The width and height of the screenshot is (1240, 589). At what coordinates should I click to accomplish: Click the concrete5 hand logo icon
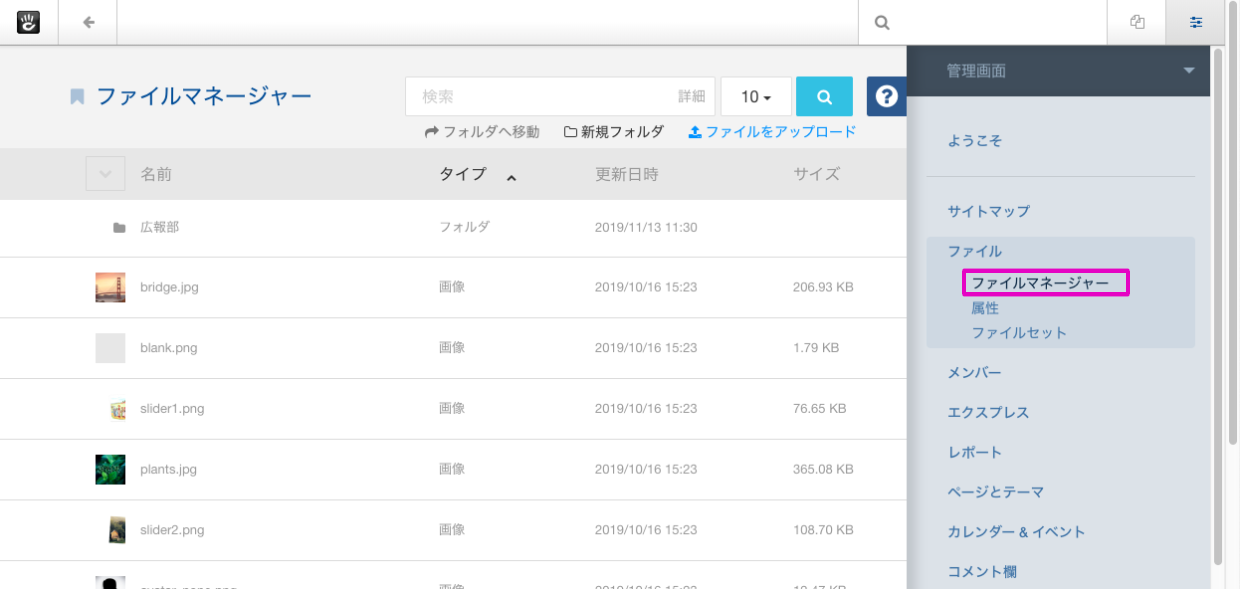coord(28,22)
